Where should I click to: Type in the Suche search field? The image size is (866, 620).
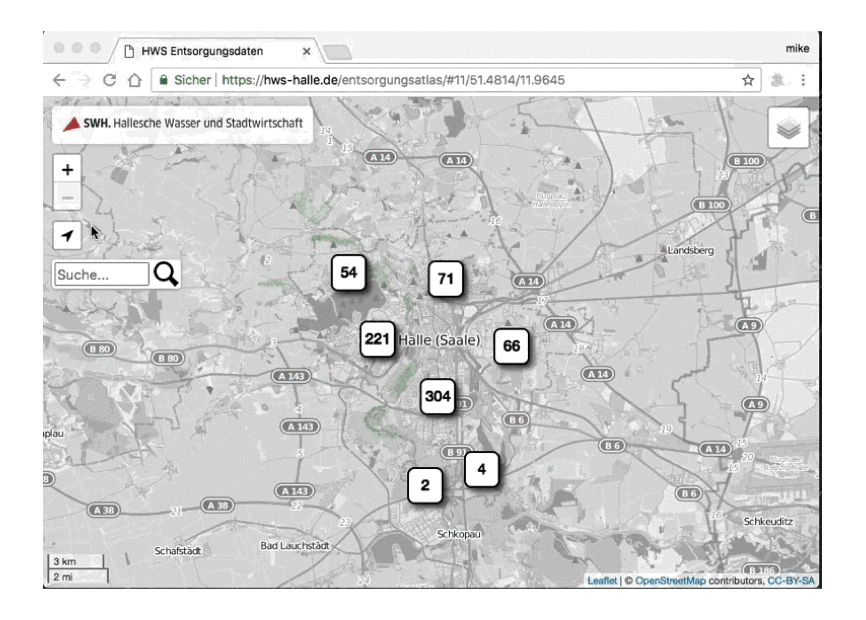tap(101, 274)
